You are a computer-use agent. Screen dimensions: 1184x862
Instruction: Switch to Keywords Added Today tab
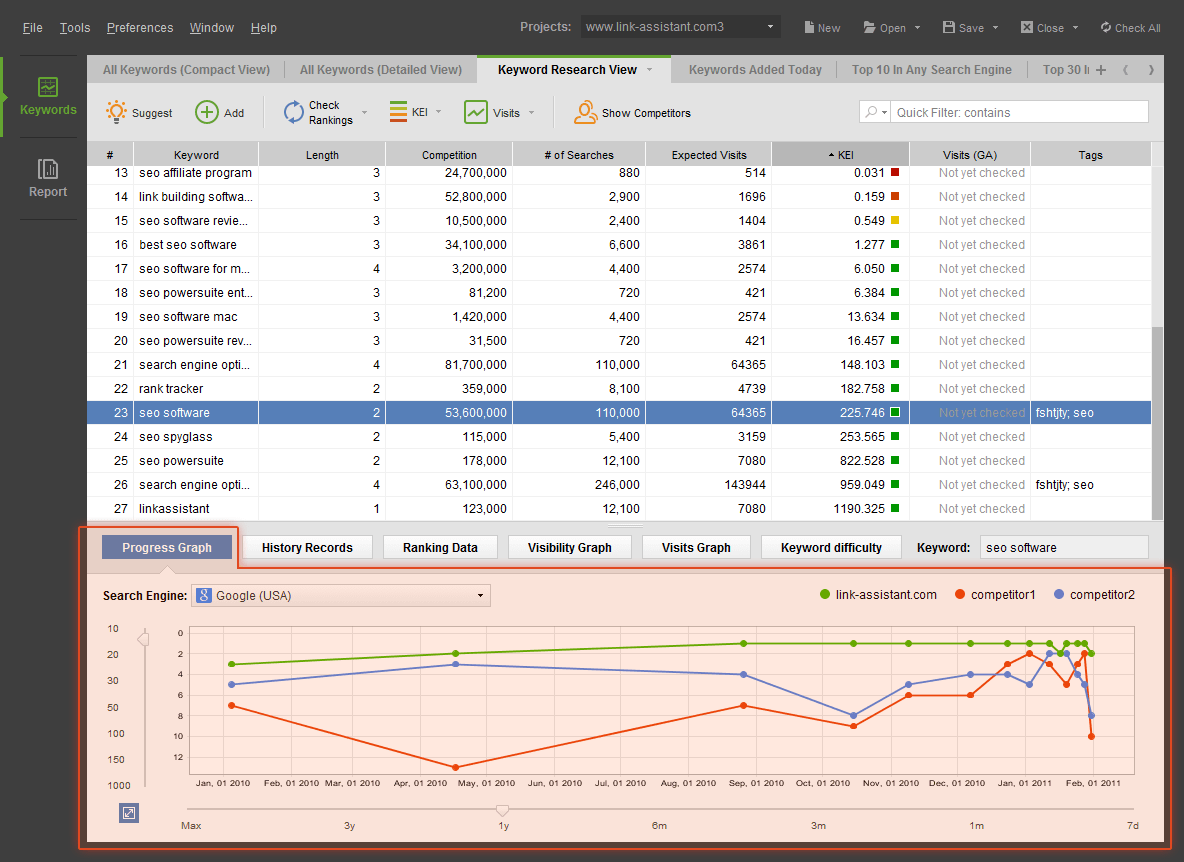[x=755, y=69]
